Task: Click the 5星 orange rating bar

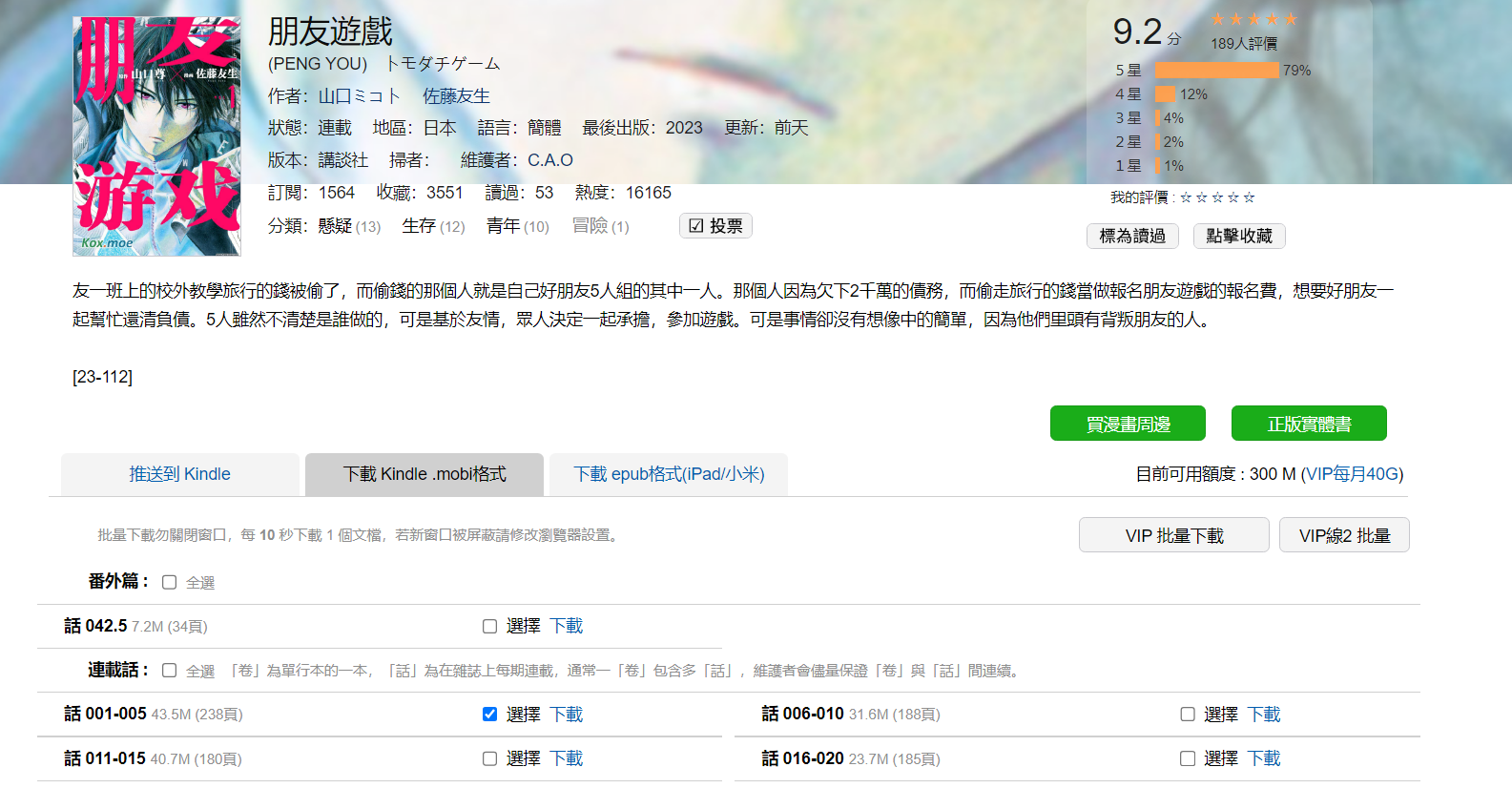Action: click(1216, 71)
